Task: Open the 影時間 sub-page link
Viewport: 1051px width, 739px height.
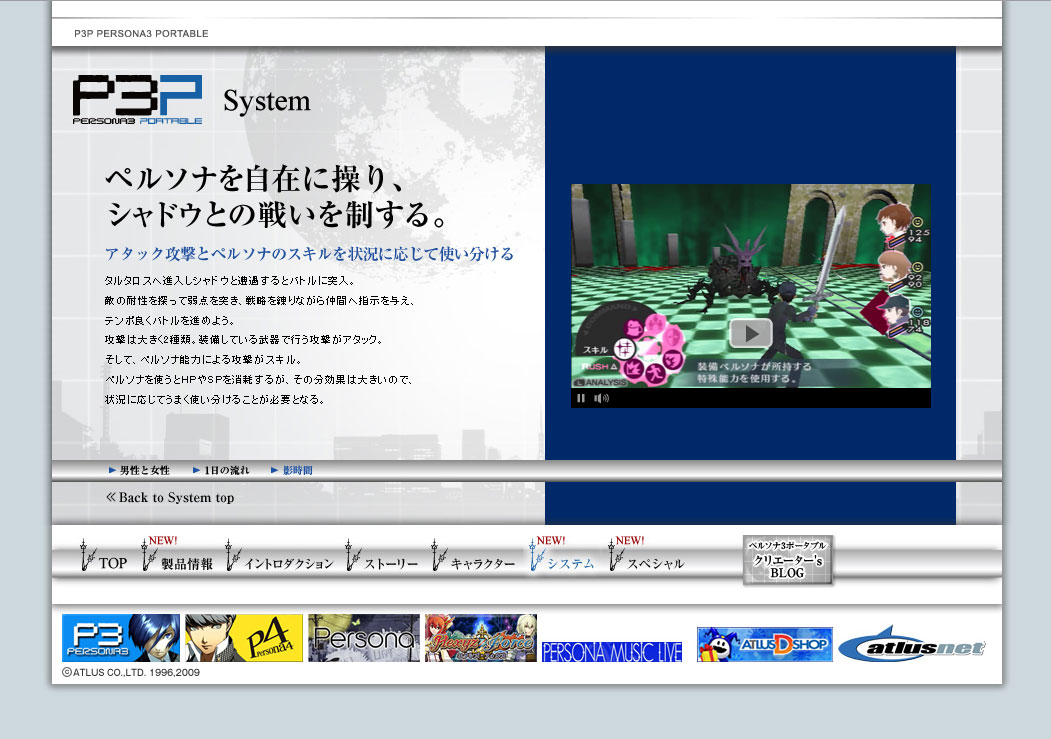Action: 292,470
